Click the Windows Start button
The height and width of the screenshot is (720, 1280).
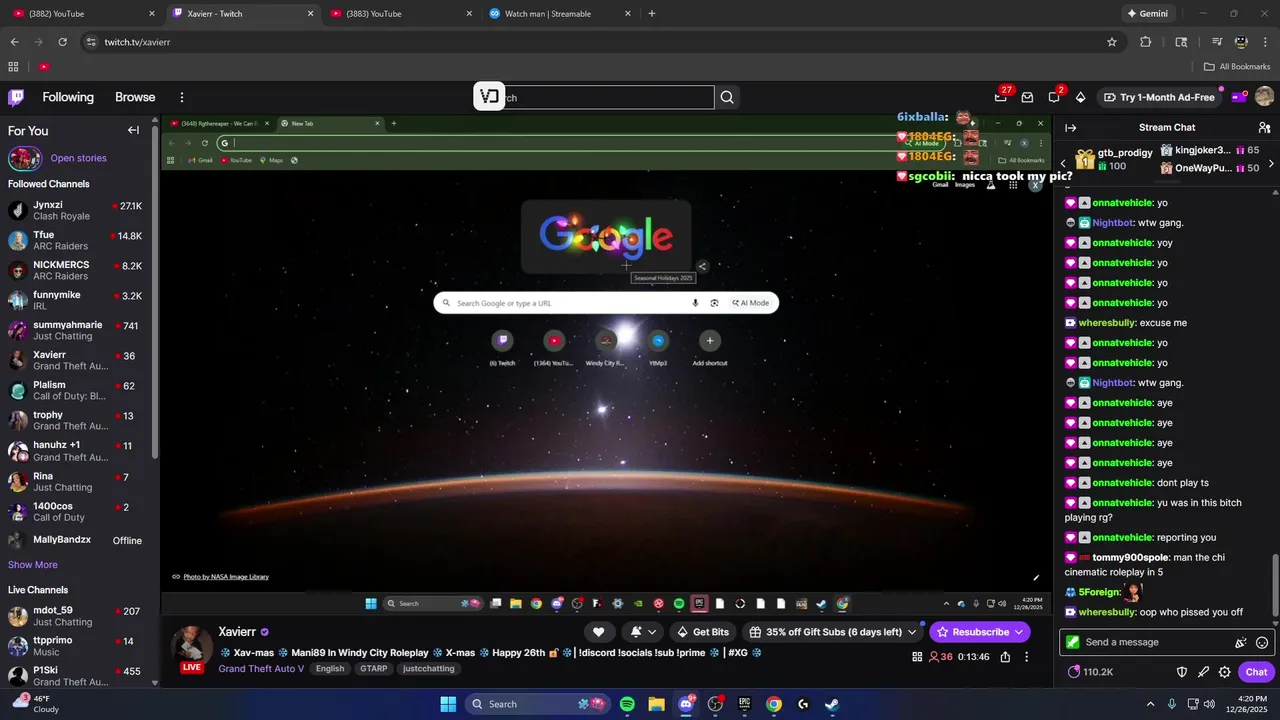[x=448, y=704]
